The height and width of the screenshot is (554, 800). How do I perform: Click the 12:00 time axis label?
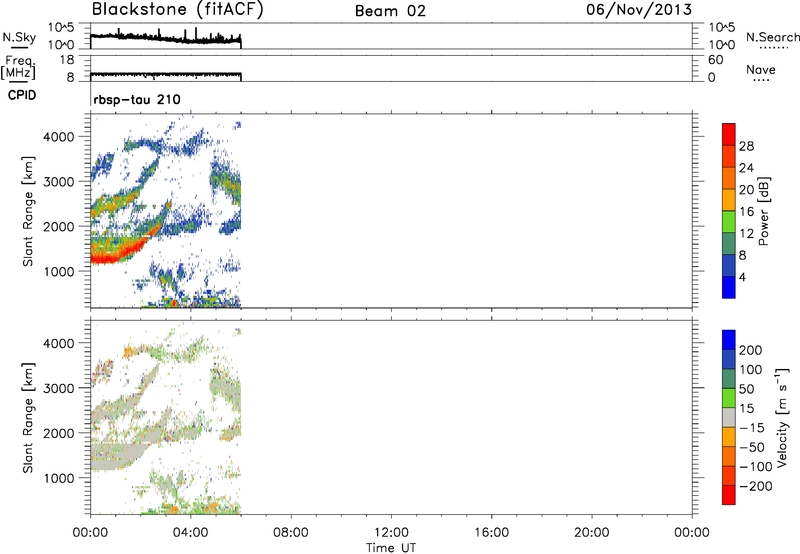pyautogui.click(x=391, y=533)
